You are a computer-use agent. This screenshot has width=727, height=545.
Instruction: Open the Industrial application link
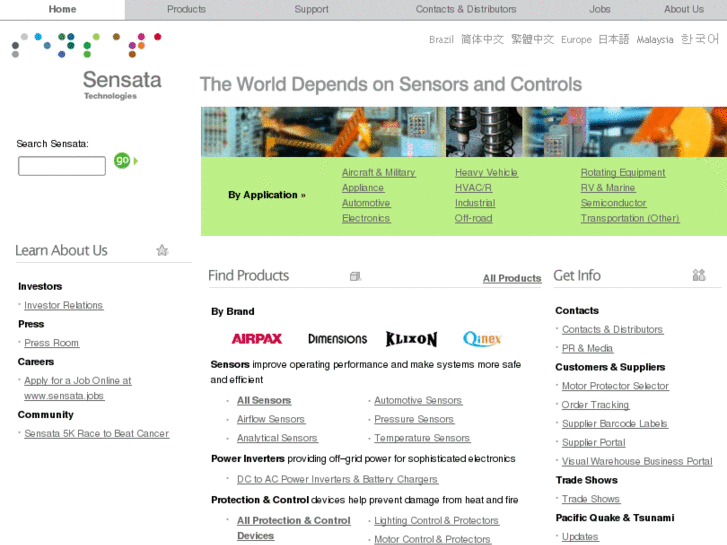475,203
